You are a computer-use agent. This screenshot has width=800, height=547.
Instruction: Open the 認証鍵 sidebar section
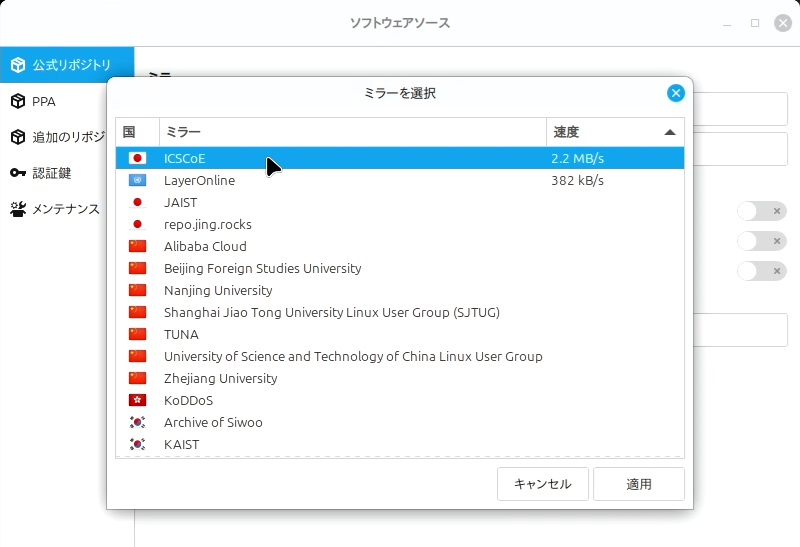tap(52, 173)
